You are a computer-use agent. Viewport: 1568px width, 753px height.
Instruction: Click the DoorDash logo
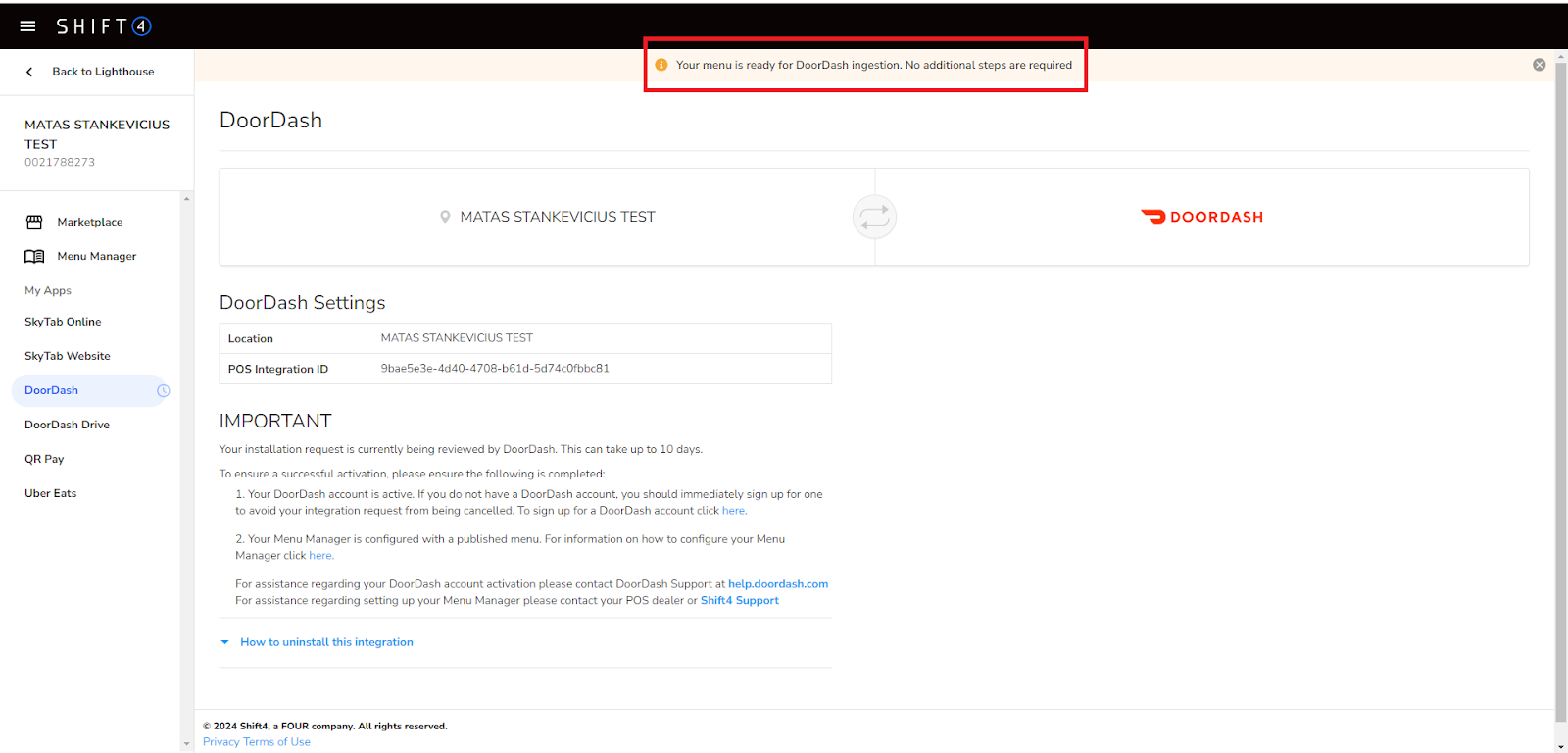1202,217
